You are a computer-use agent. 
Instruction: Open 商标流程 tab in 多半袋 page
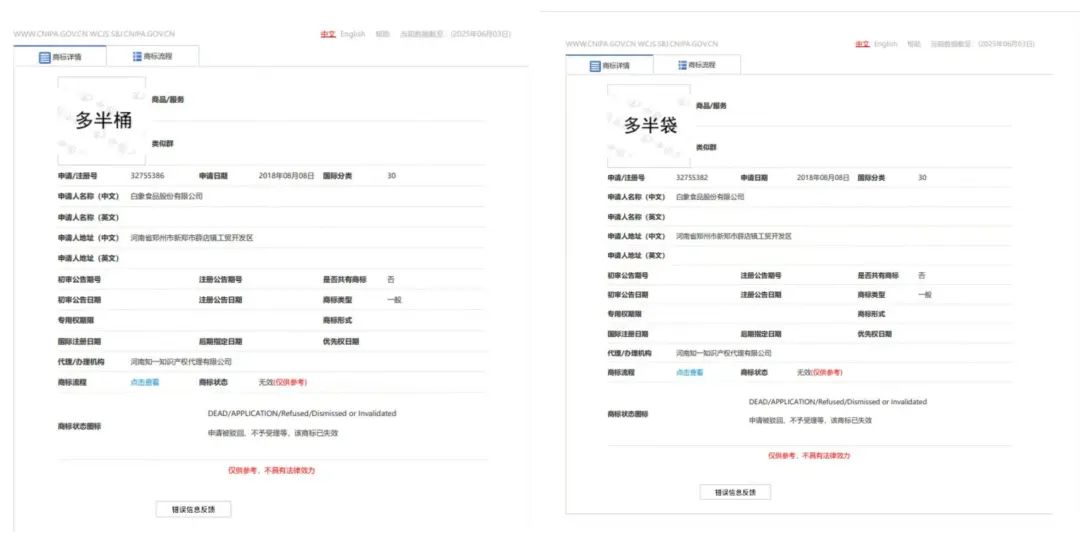pos(697,65)
